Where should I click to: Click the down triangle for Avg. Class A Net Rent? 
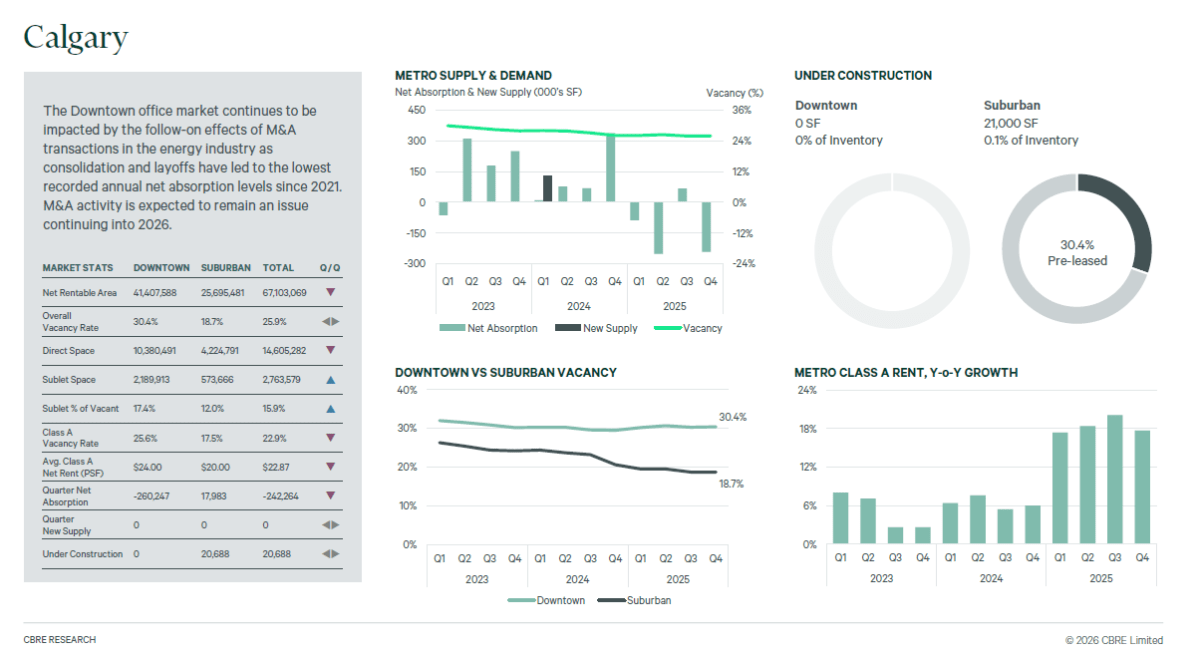coord(332,467)
